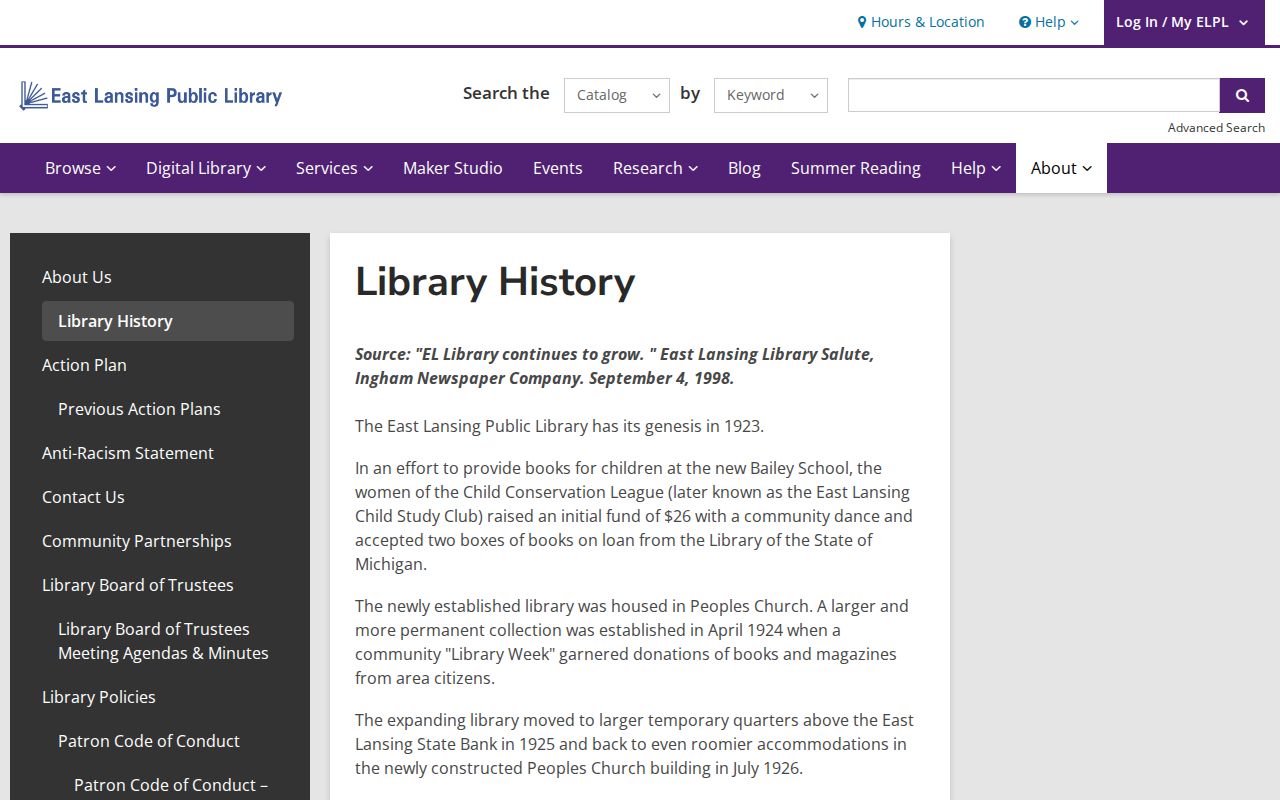Open About Us in sidebar
Viewport: 1280px width, 800px height.
[x=77, y=277]
